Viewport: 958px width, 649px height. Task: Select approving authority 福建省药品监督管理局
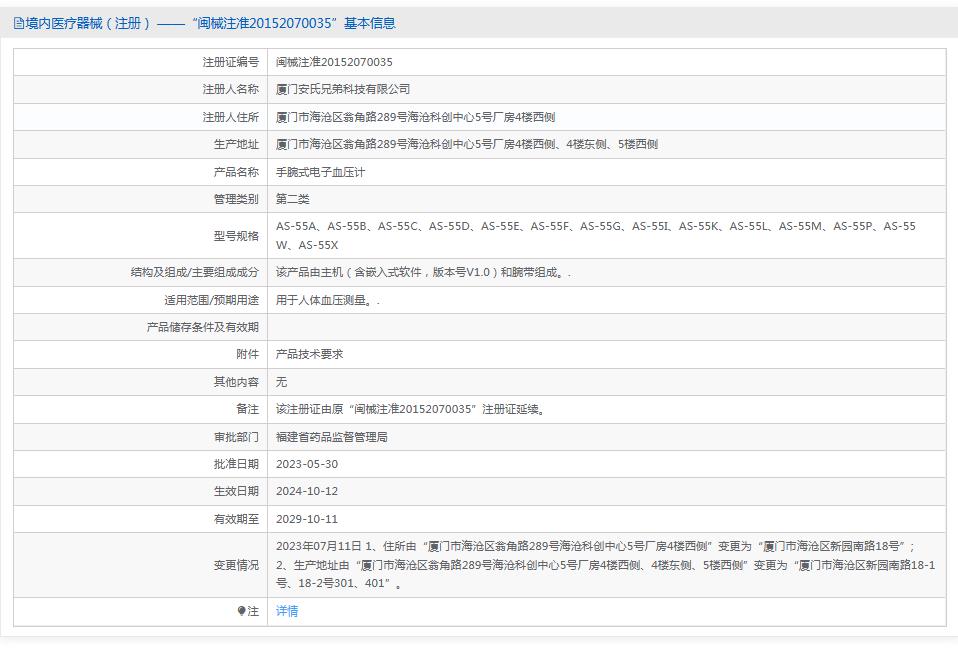click(x=332, y=437)
